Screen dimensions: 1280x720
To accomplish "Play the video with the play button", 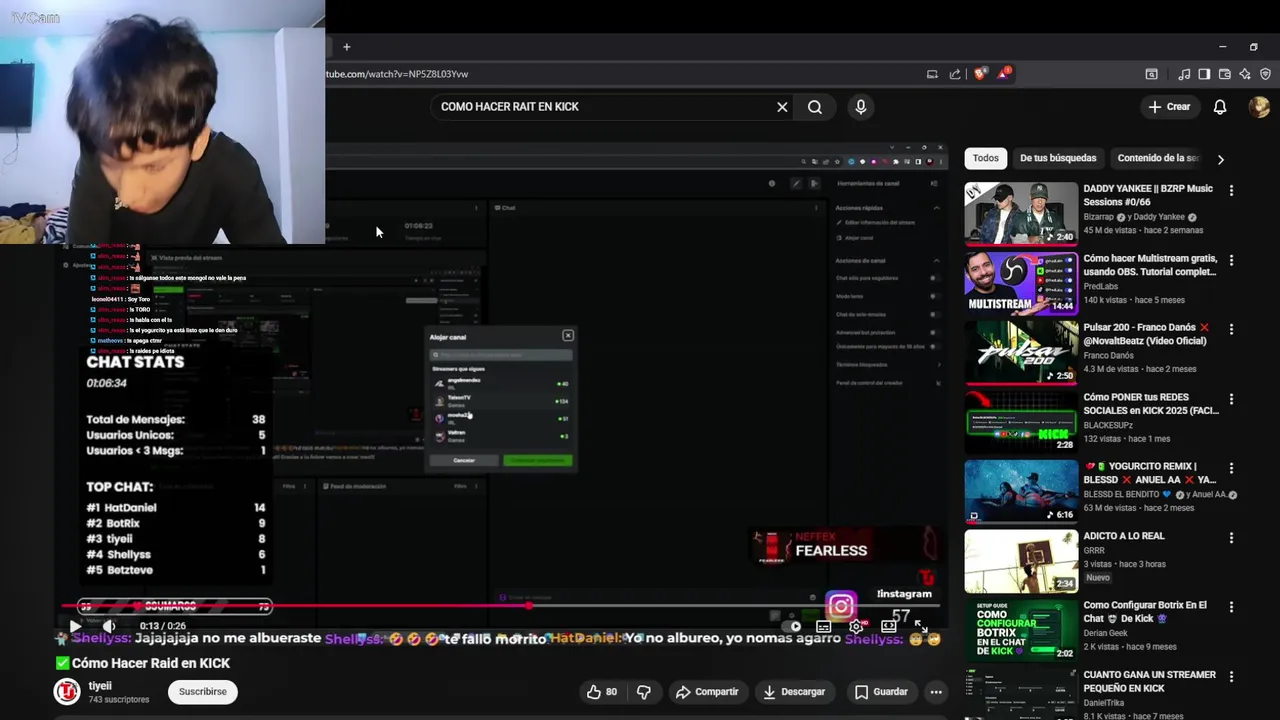I will coord(75,626).
